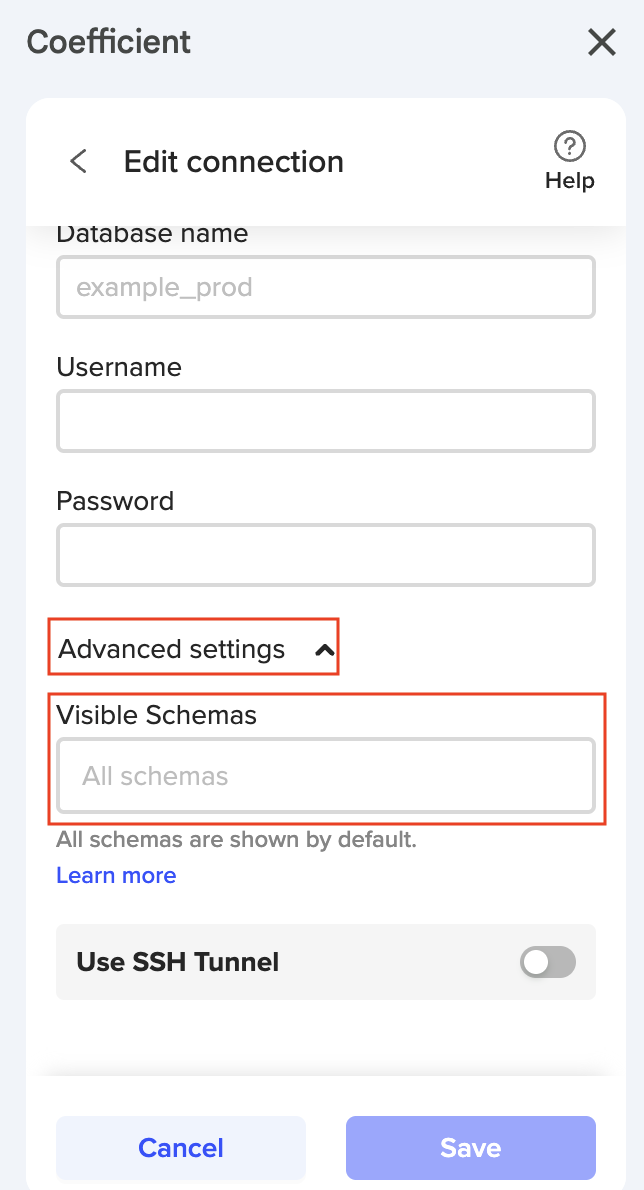Click the Coefficient panel title
This screenshot has height=1190, width=644.
coord(109,42)
